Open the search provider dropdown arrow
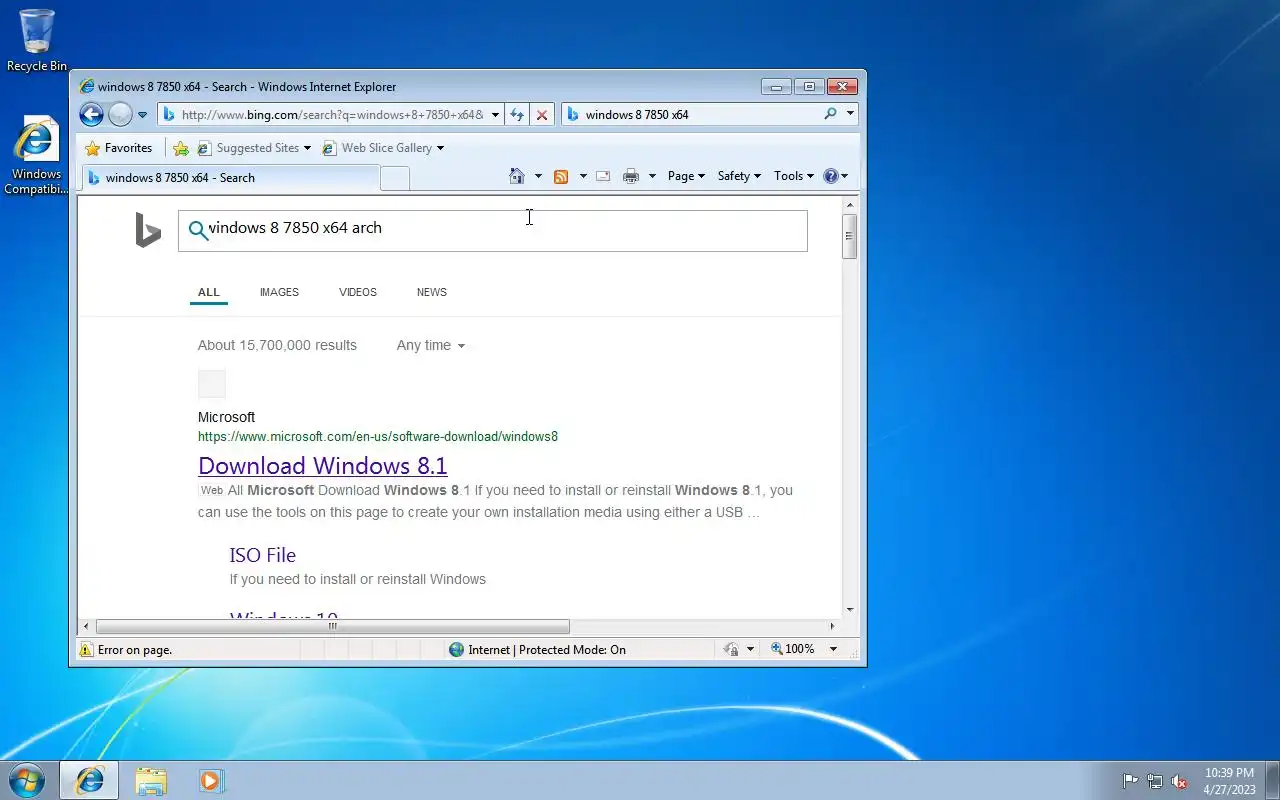Viewport: 1280px width, 800px height. tap(850, 114)
